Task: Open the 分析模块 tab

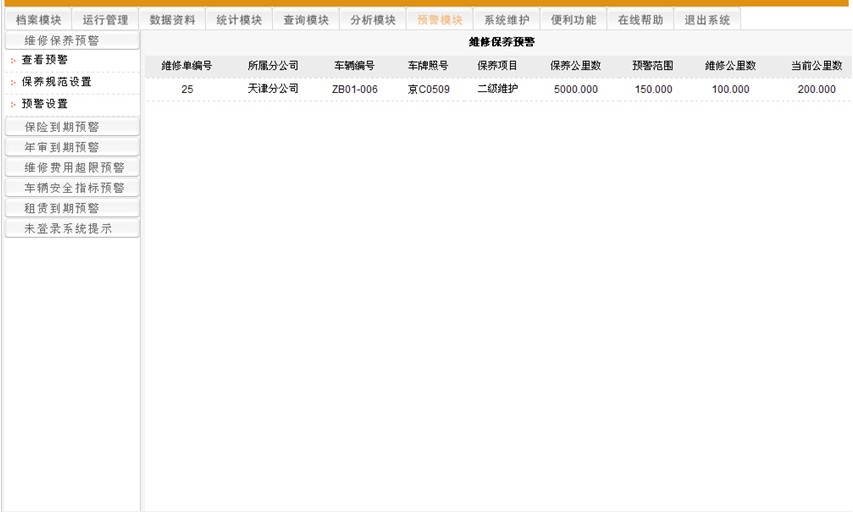Action: (373, 20)
